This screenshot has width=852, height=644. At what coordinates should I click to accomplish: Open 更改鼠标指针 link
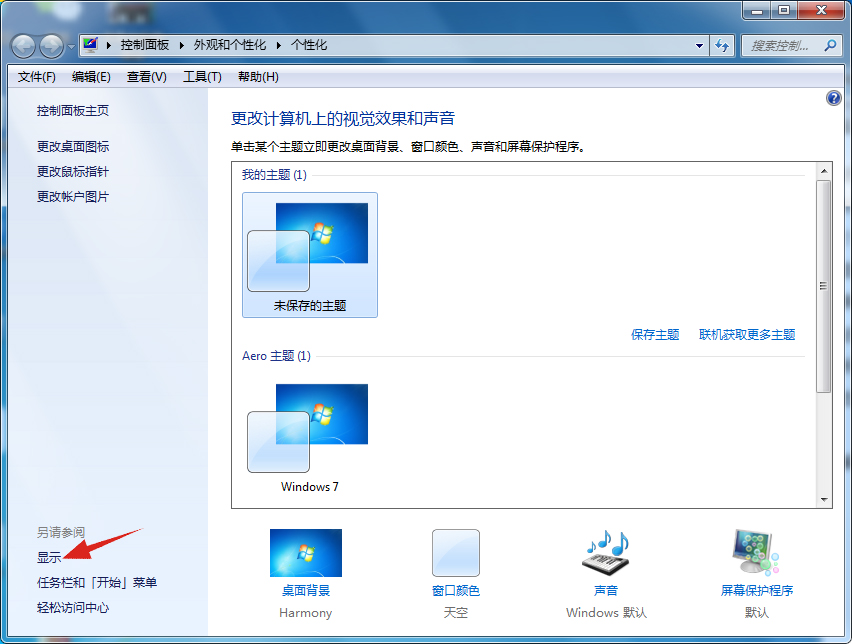click(x=73, y=172)
